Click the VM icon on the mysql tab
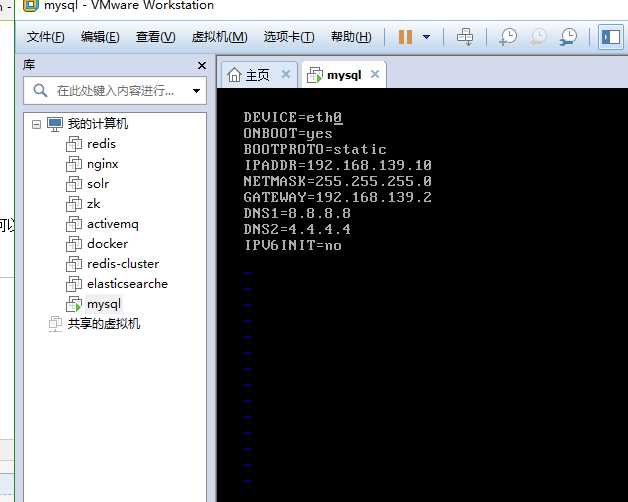 pos(315,75)
